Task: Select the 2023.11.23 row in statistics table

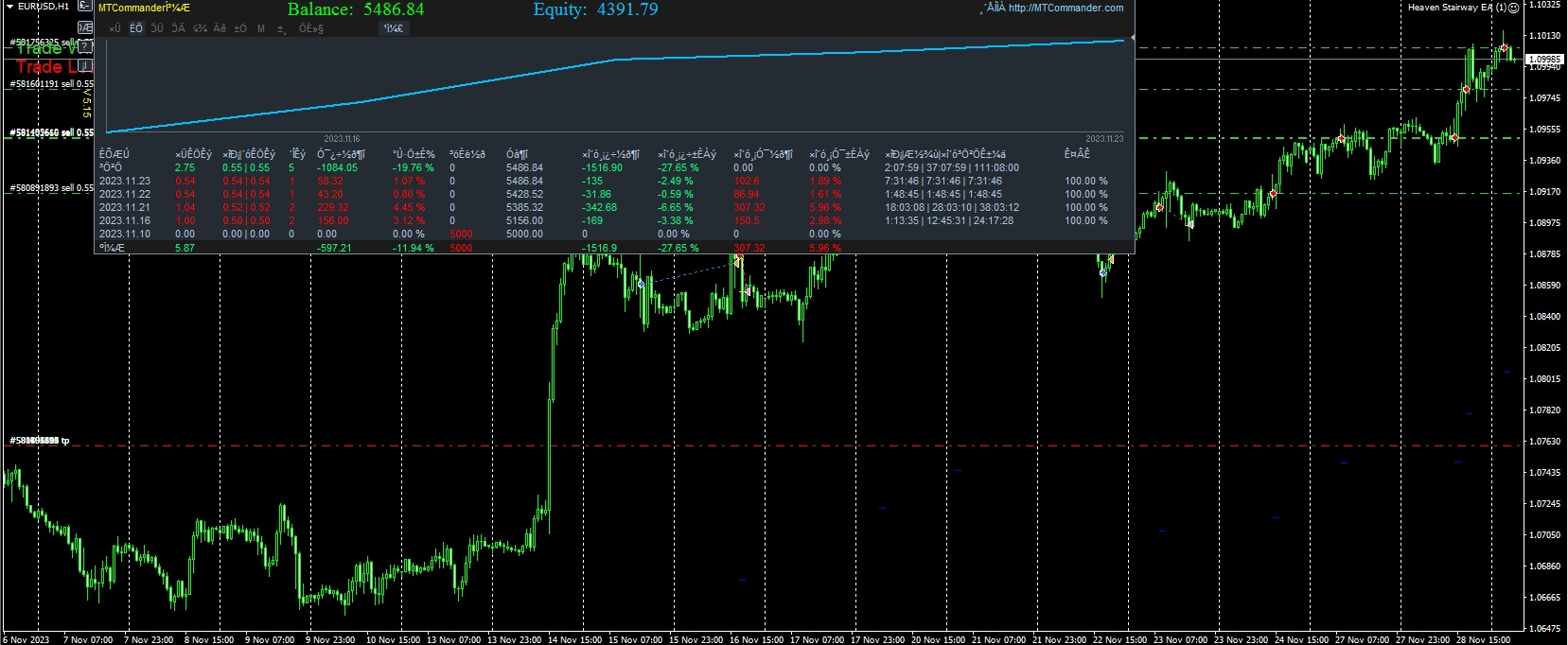Action: tap(124, 181)
